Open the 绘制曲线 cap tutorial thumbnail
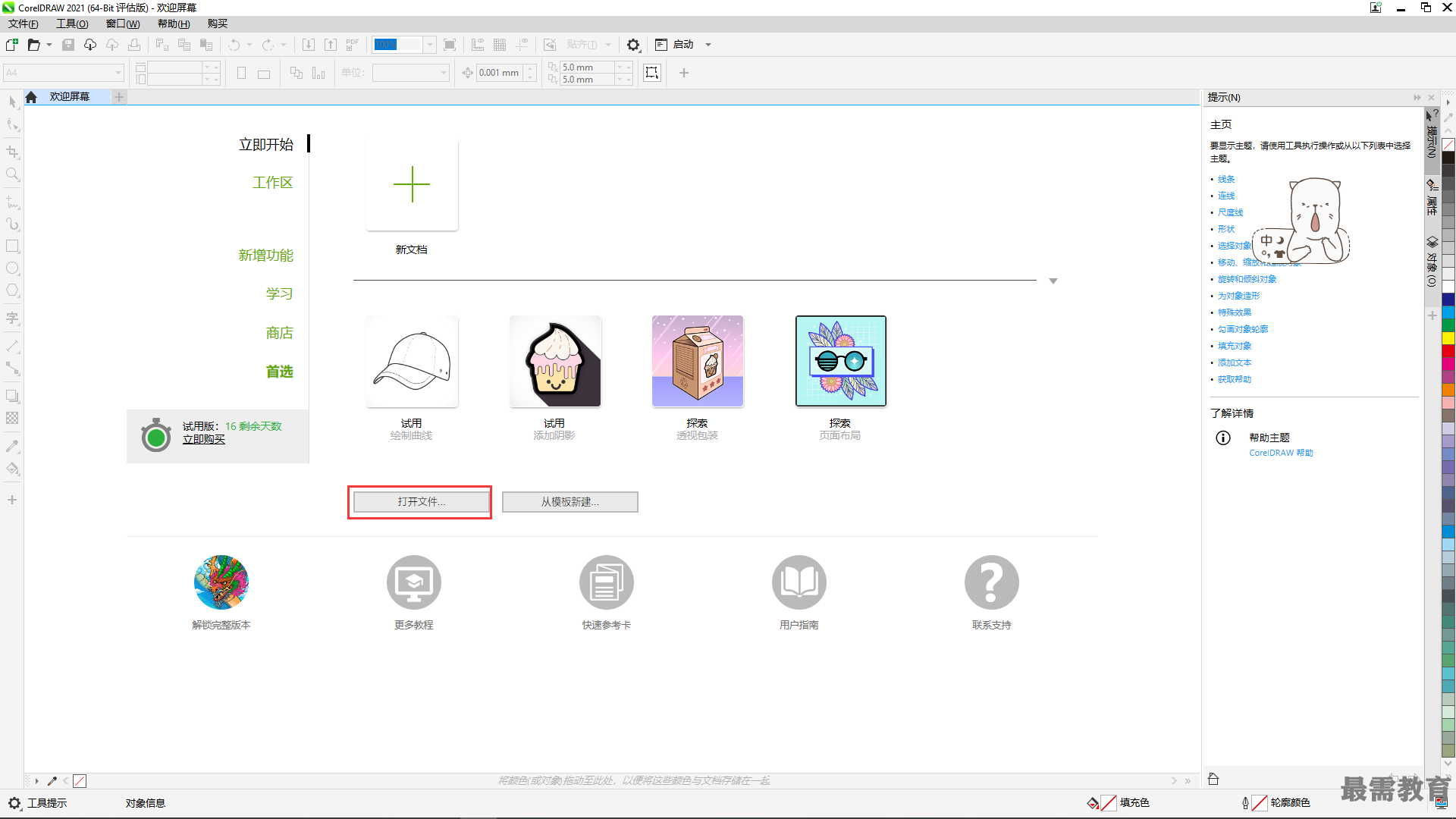 point(412,361)
